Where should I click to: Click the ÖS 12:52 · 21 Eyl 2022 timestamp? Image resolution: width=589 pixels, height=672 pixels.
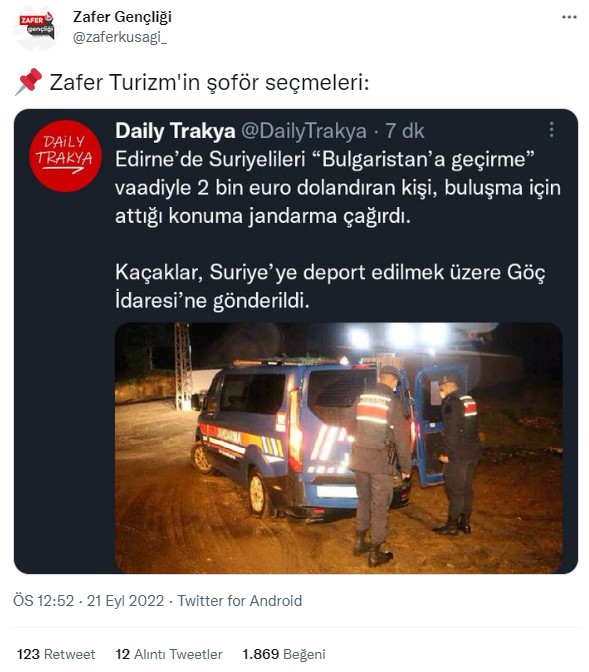pos(89,600)
